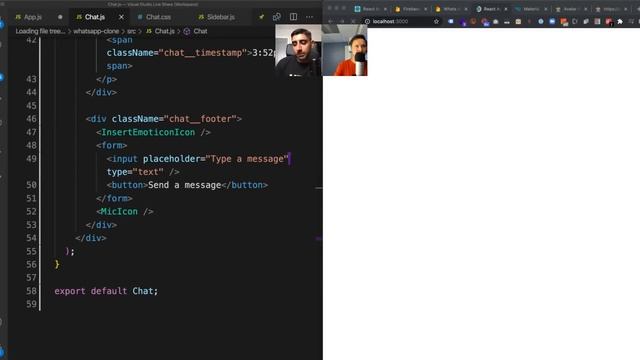Focus the localhost:3000 address bar in browser
This screenshot has height=360, width=640.
tap(398, 21)
